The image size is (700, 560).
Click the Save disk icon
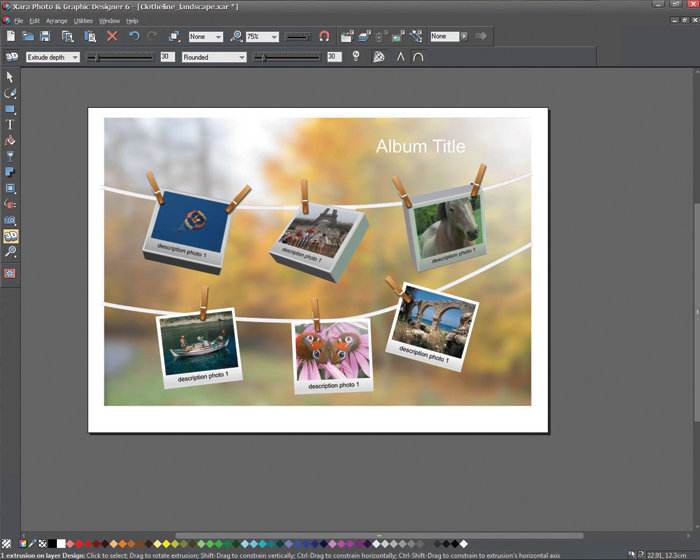click(x=45, y=36)
